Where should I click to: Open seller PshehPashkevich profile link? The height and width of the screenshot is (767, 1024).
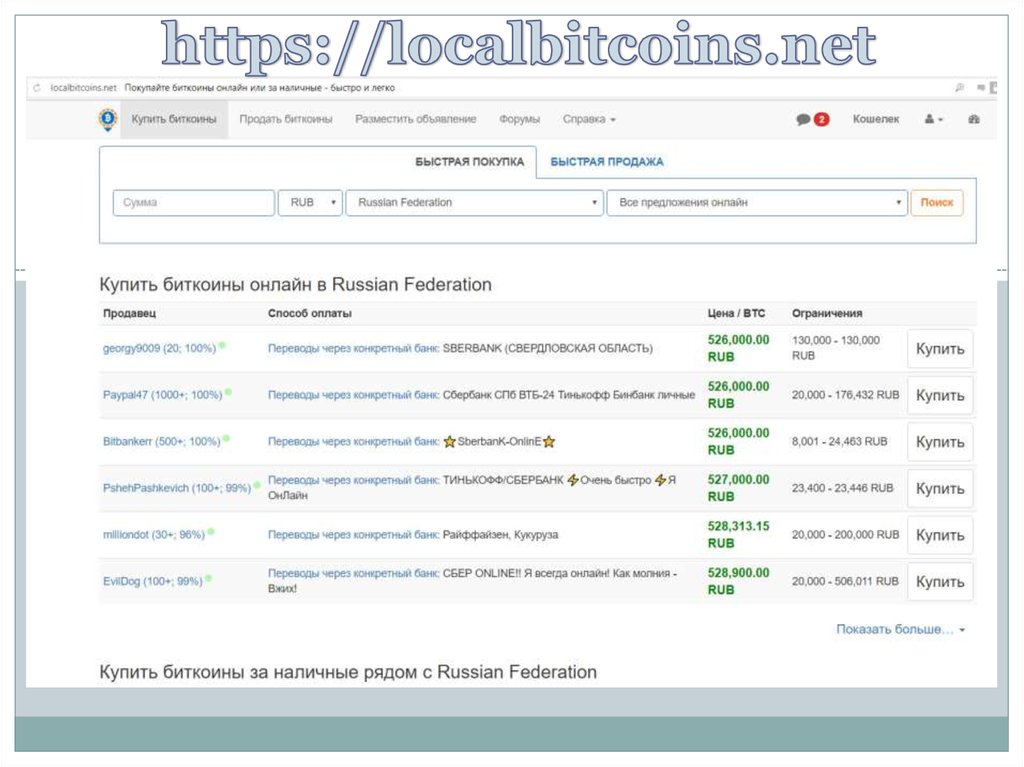click(x=177, y=488)
